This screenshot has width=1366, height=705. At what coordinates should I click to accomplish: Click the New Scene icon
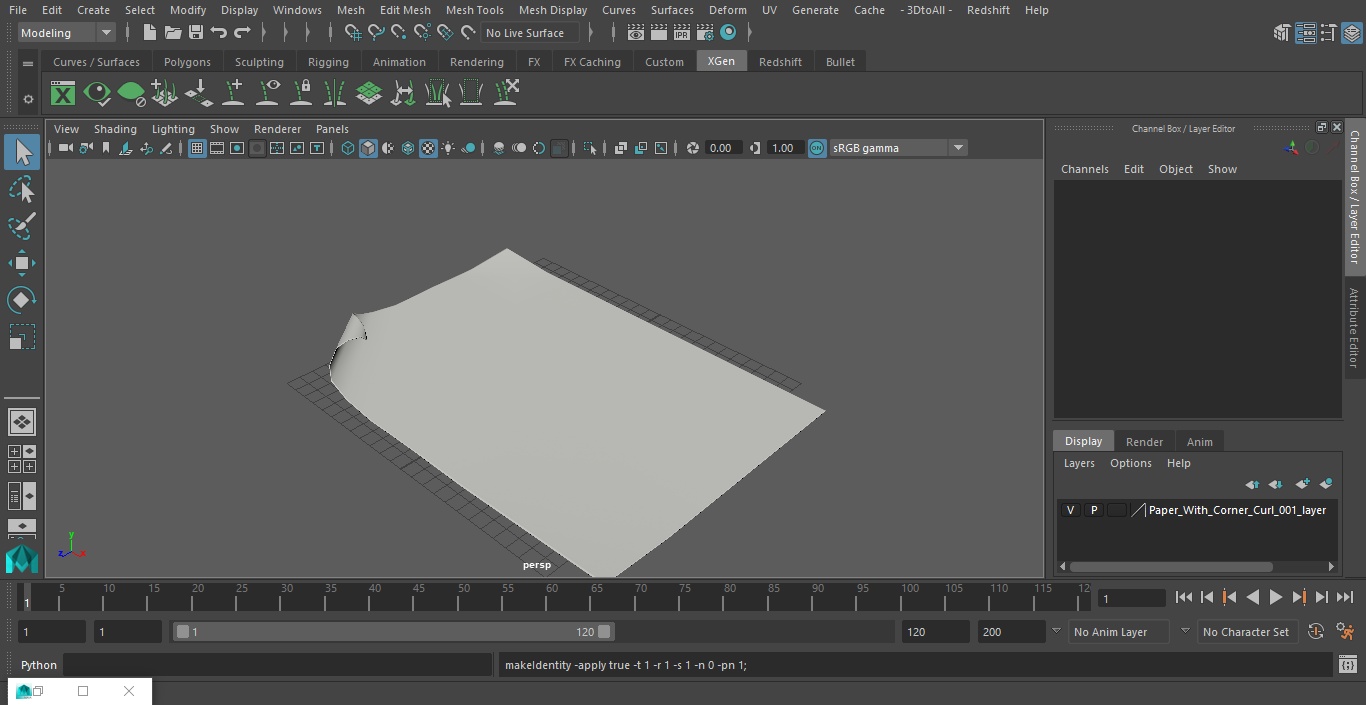click(149, 33)
